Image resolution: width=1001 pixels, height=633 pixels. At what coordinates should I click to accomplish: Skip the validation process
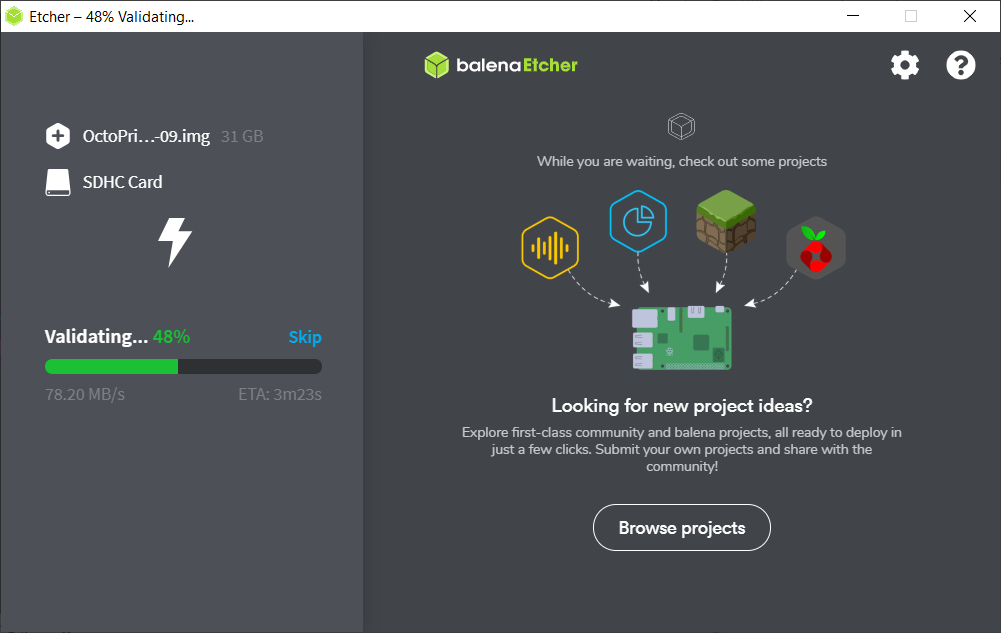305,337
